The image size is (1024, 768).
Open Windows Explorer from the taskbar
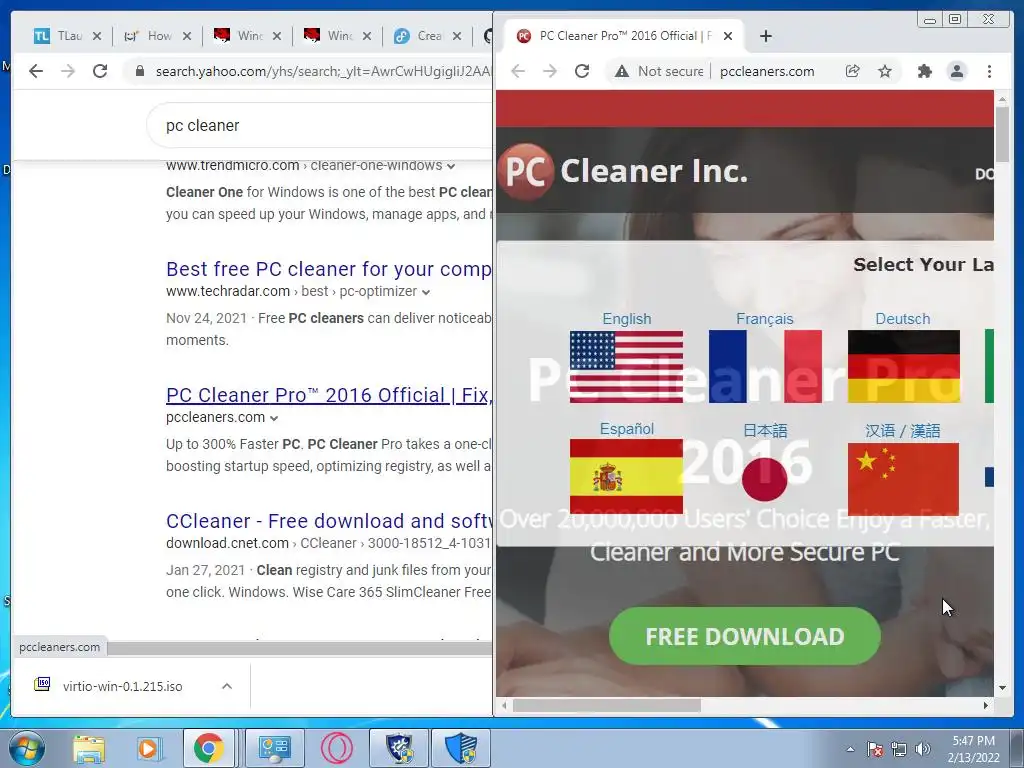(x=89, y=748)
